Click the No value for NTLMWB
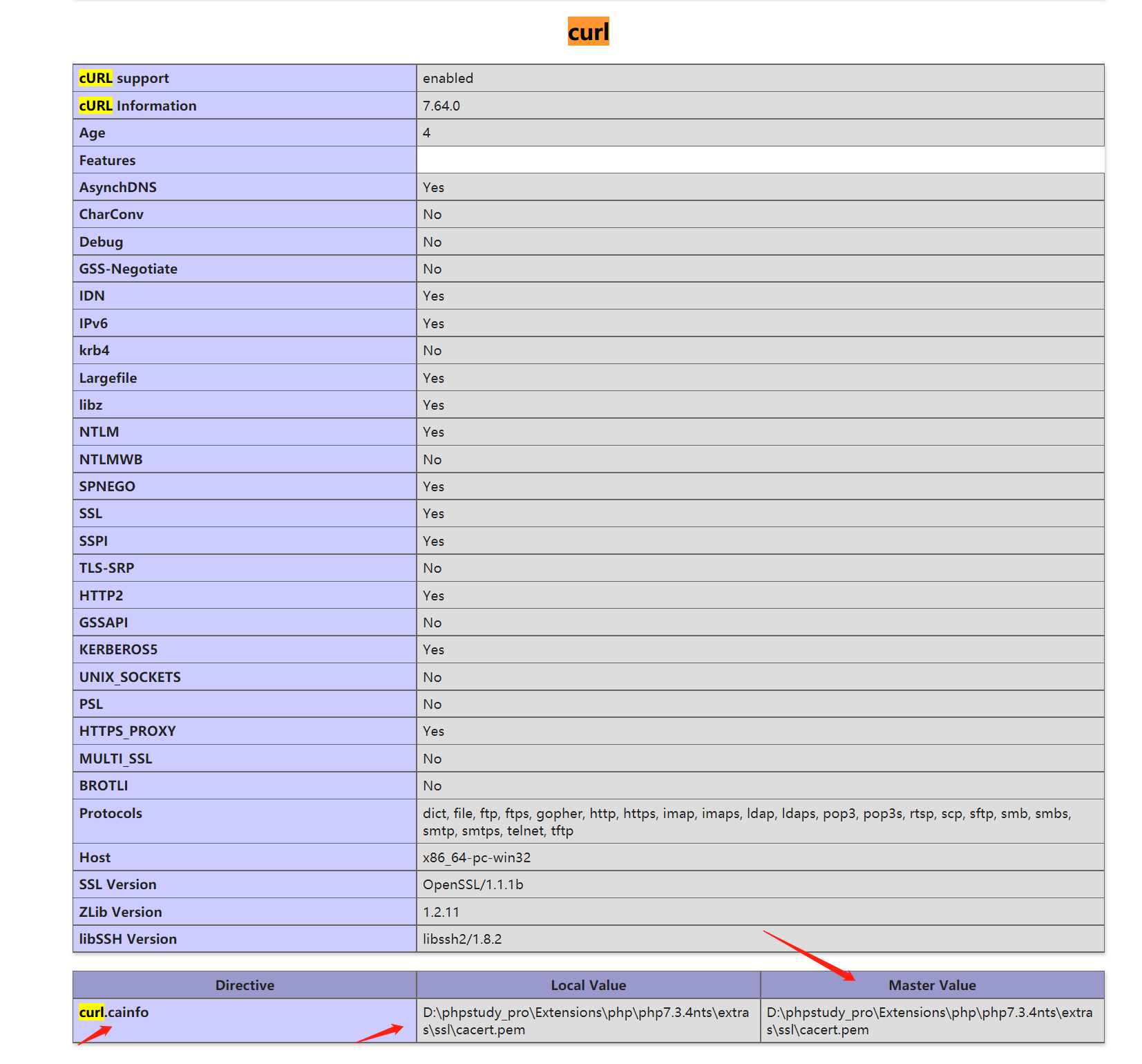Viewport: 1142px width, 1064px height. (x=432, y=459)
